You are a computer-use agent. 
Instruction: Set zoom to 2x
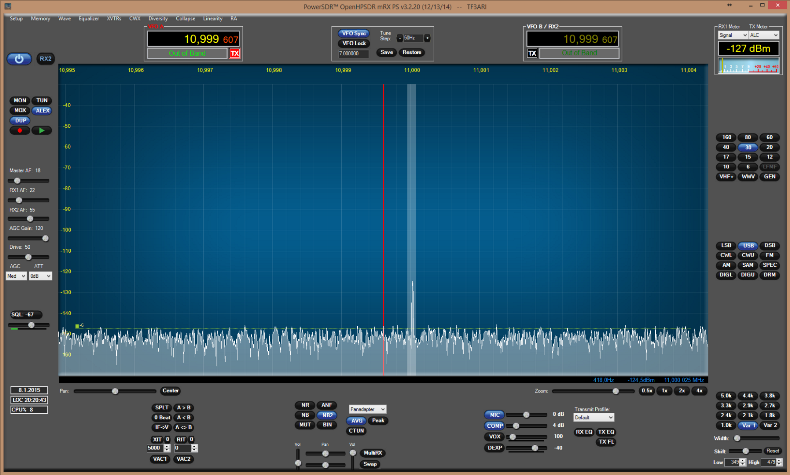682,391
